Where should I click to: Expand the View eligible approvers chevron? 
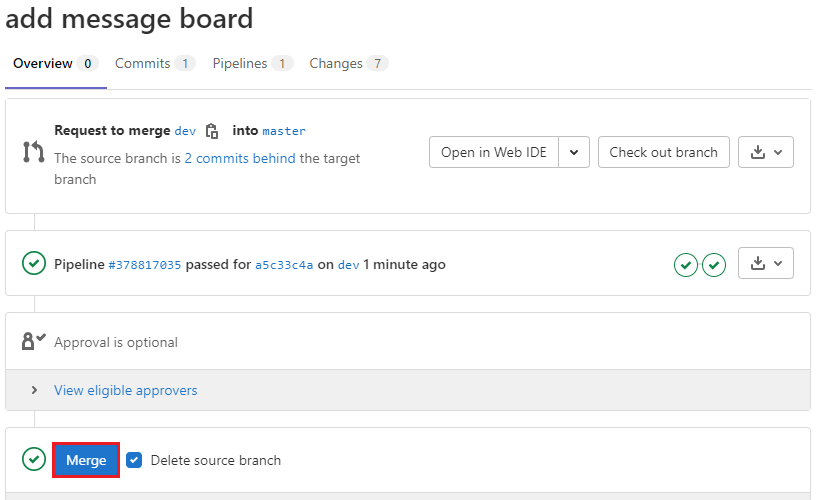(34, 390)
